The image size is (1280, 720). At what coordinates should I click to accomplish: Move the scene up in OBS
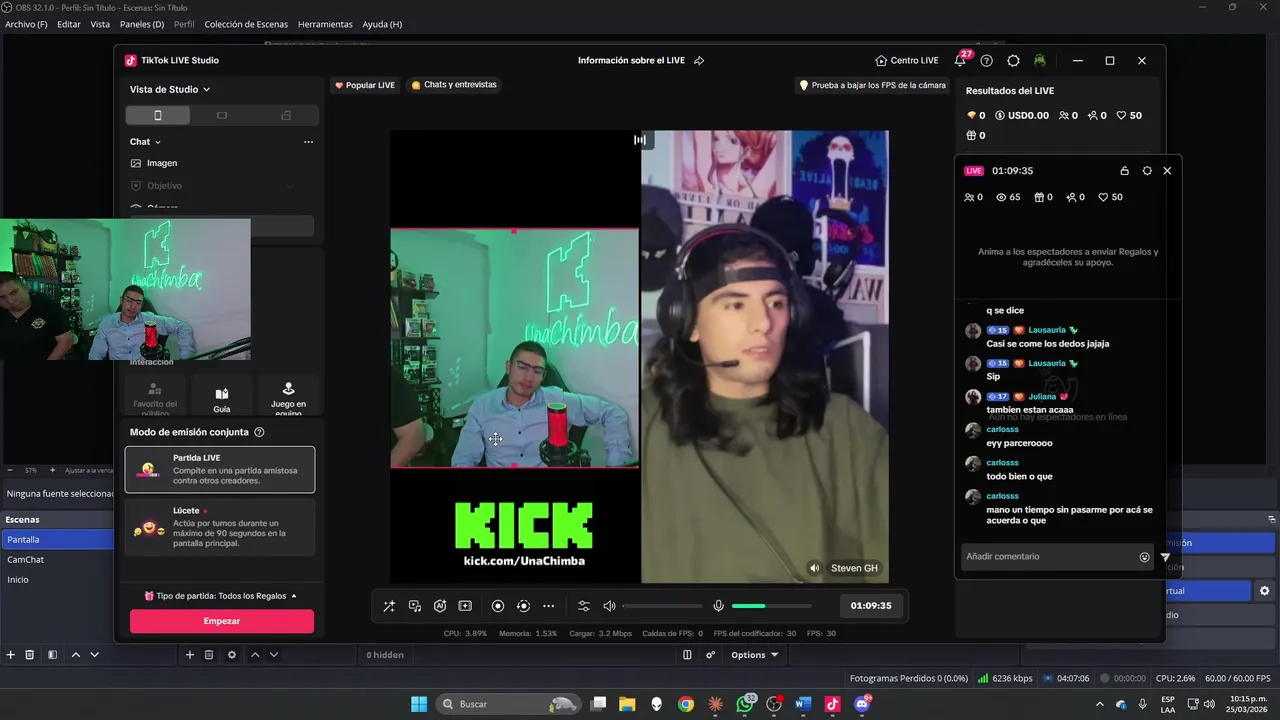[75, 655]
